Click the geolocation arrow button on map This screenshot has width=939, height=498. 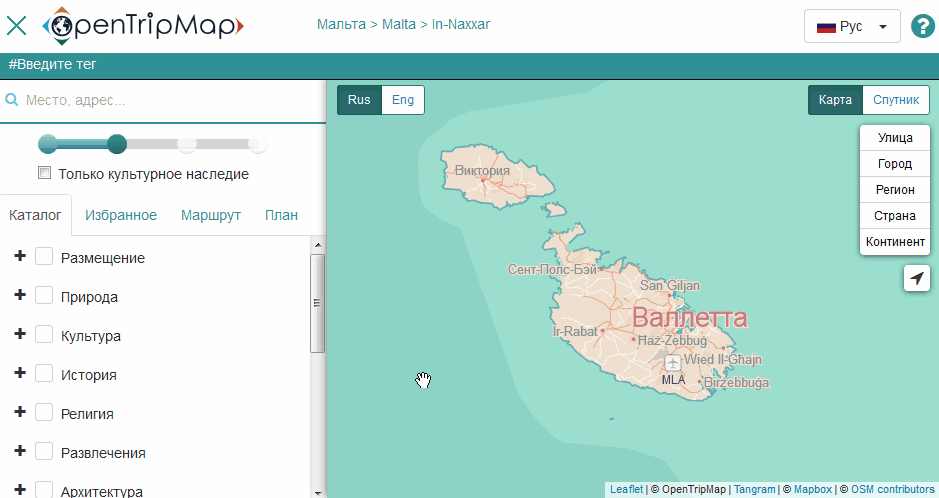(x=916, y=278)
